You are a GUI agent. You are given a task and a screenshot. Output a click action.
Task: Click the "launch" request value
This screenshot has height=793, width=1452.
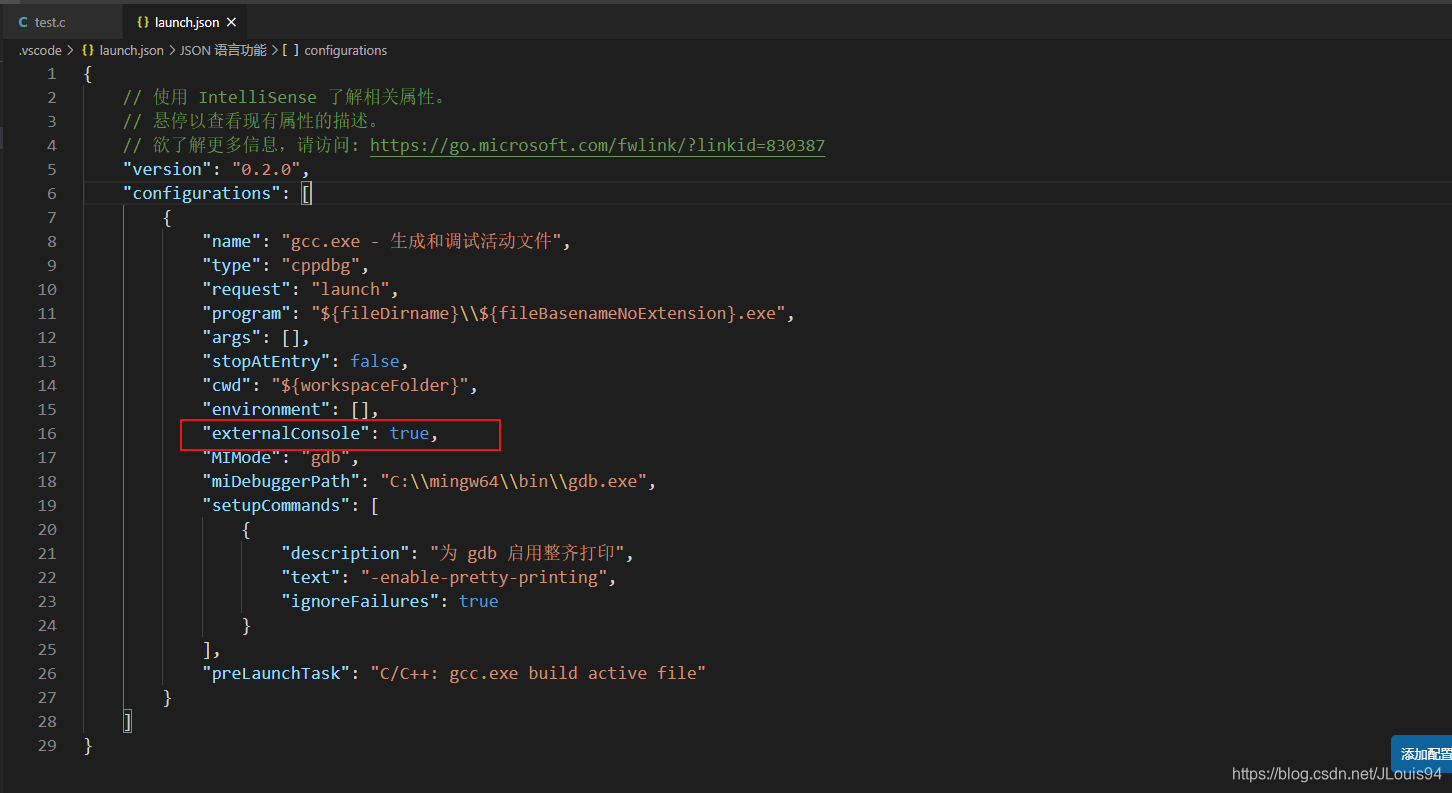click(350, 289)
